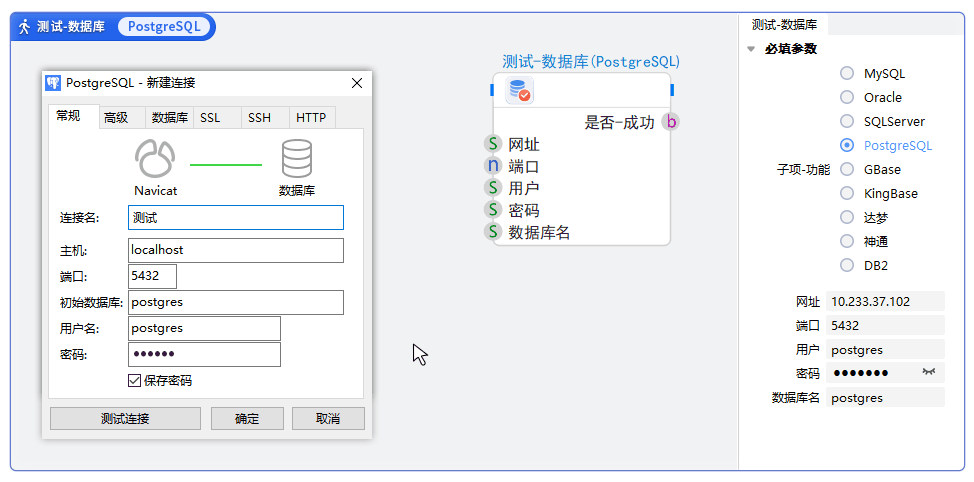Click the 用户 field in the right panel

(x=885, y=349)
